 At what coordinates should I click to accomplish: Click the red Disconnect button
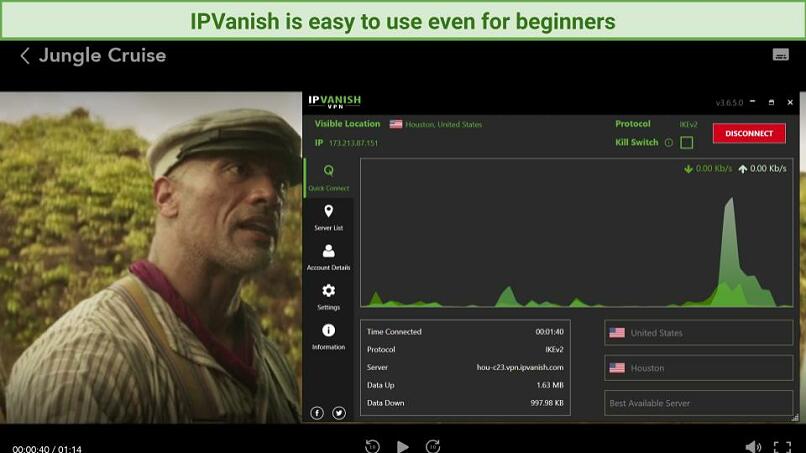[749, 133]
